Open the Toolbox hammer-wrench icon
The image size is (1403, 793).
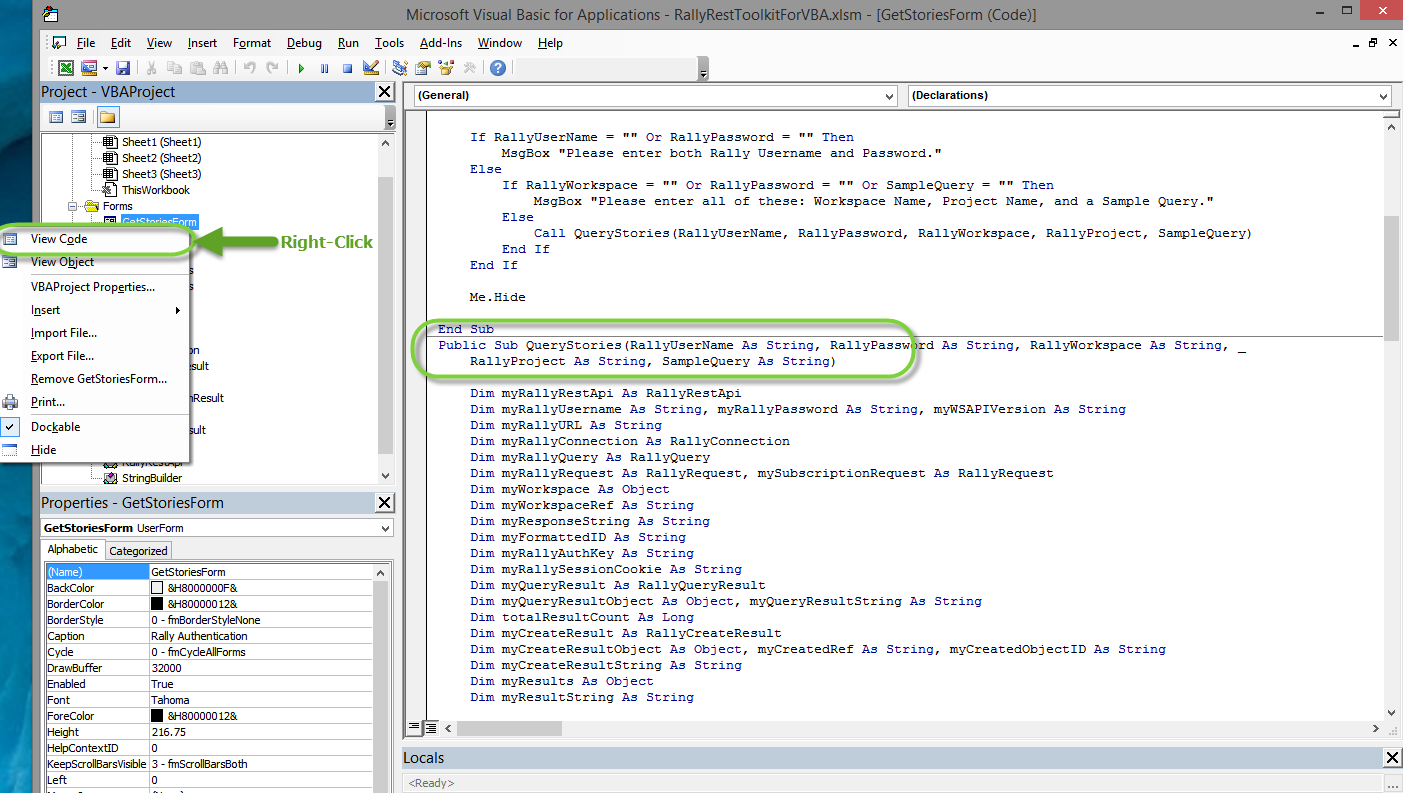coord(469,68)
